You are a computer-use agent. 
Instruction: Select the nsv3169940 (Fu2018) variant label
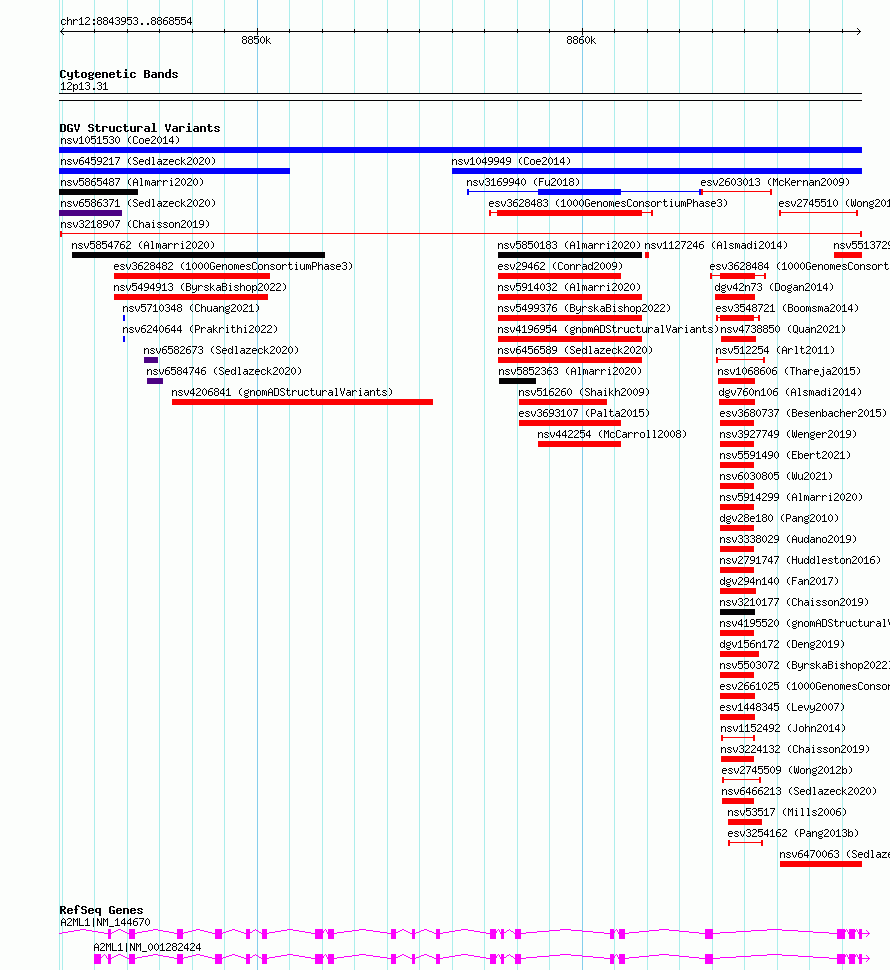[x=523, y=182]
